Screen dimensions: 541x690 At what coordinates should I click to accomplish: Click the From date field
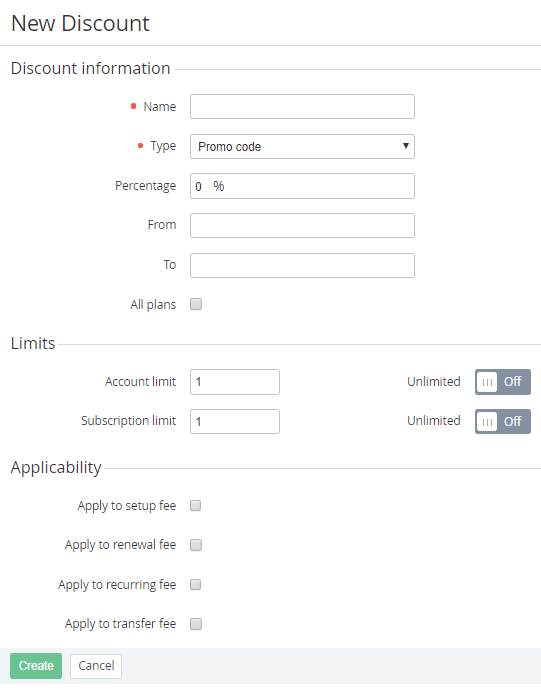[302, 225]
